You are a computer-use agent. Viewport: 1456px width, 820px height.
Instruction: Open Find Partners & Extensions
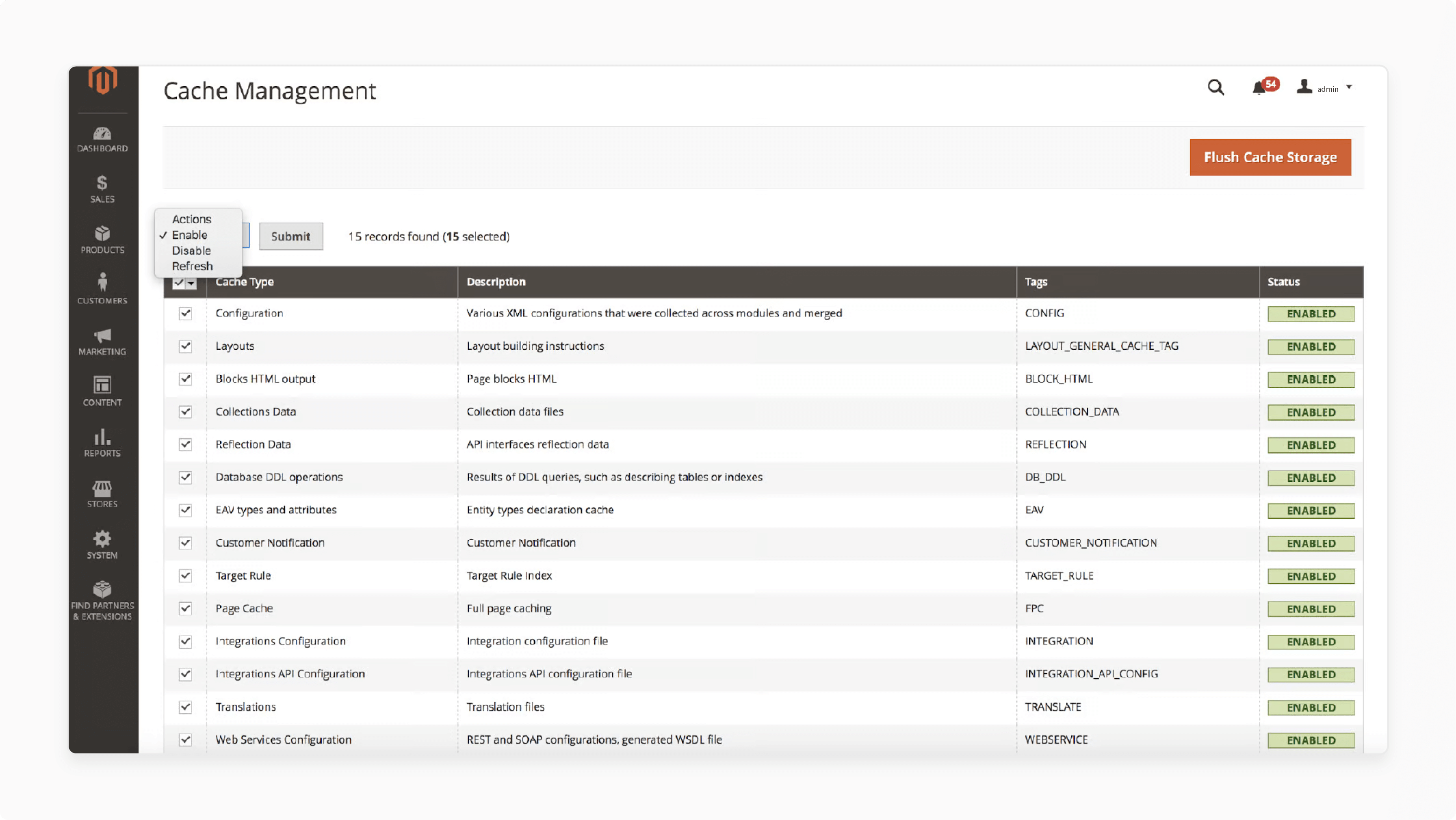point(102,601)
